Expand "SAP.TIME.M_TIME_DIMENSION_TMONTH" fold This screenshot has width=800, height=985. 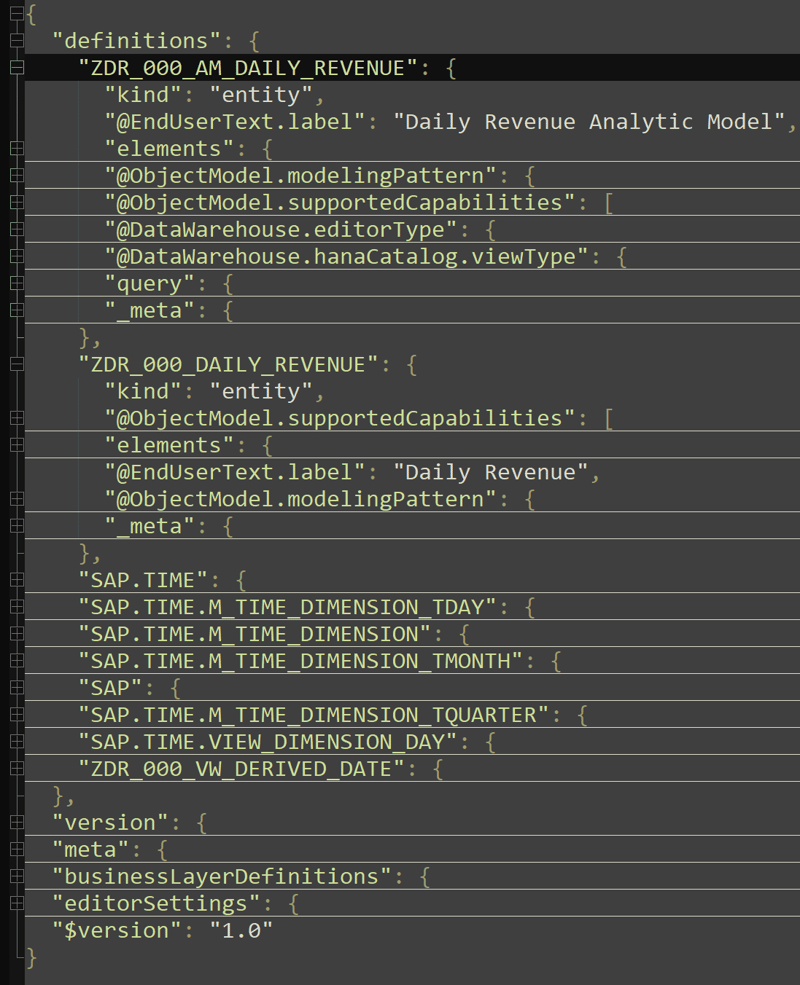click(17, 661)
